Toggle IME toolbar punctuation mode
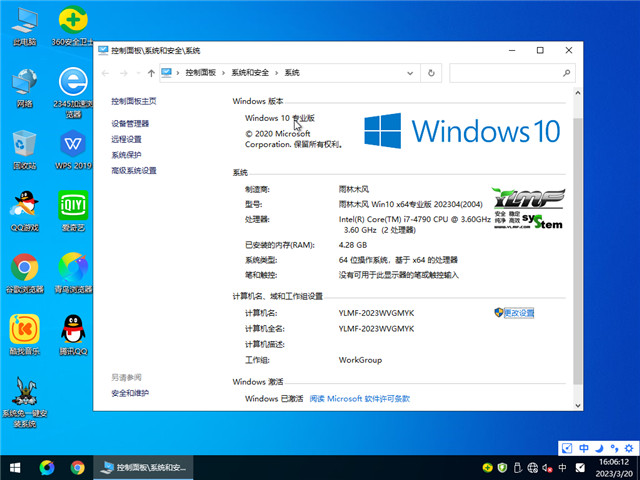Viewport: 640px width, 480px height. 614,448
